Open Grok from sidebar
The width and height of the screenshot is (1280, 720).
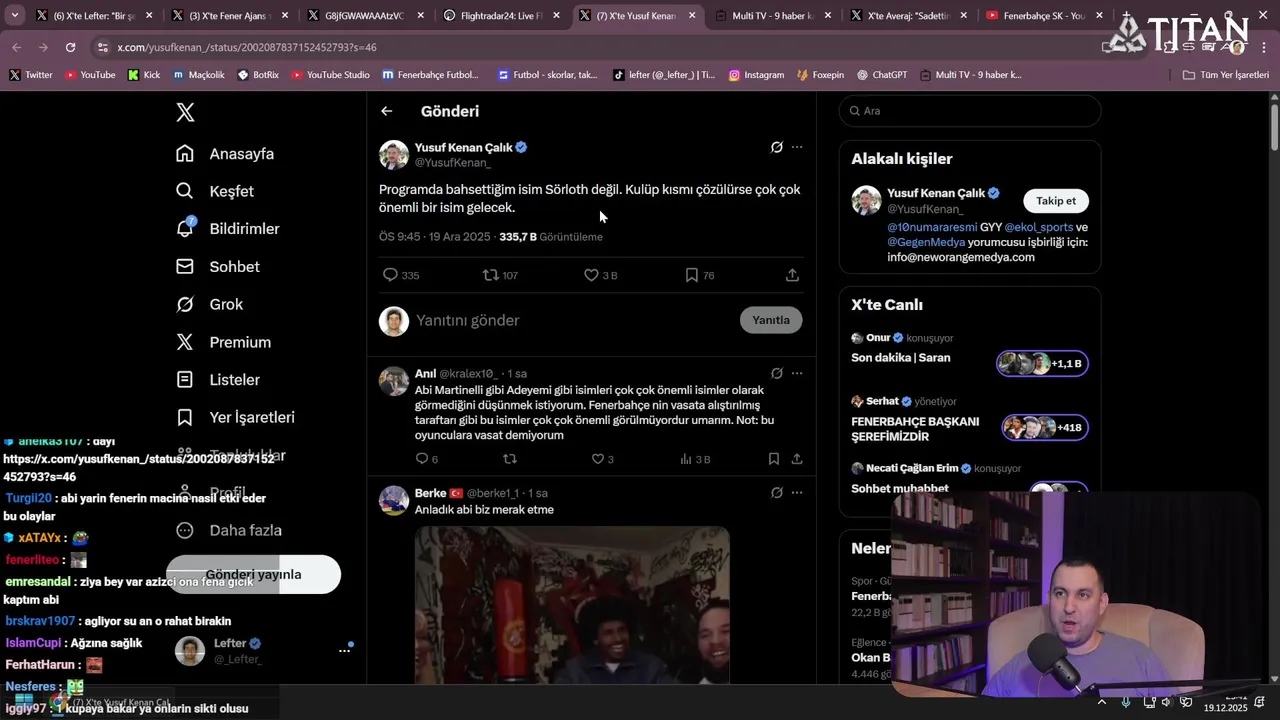(209, 304)
